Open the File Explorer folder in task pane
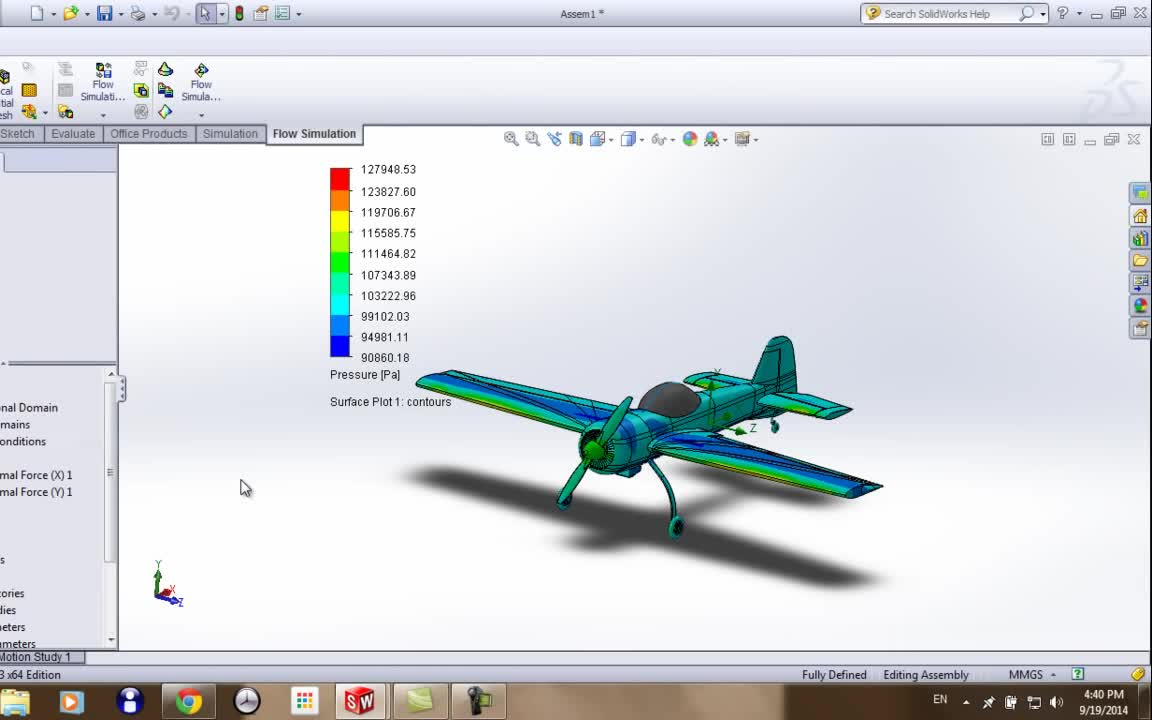Viewport: 1152px width, 720px height. coord(1140,262)
